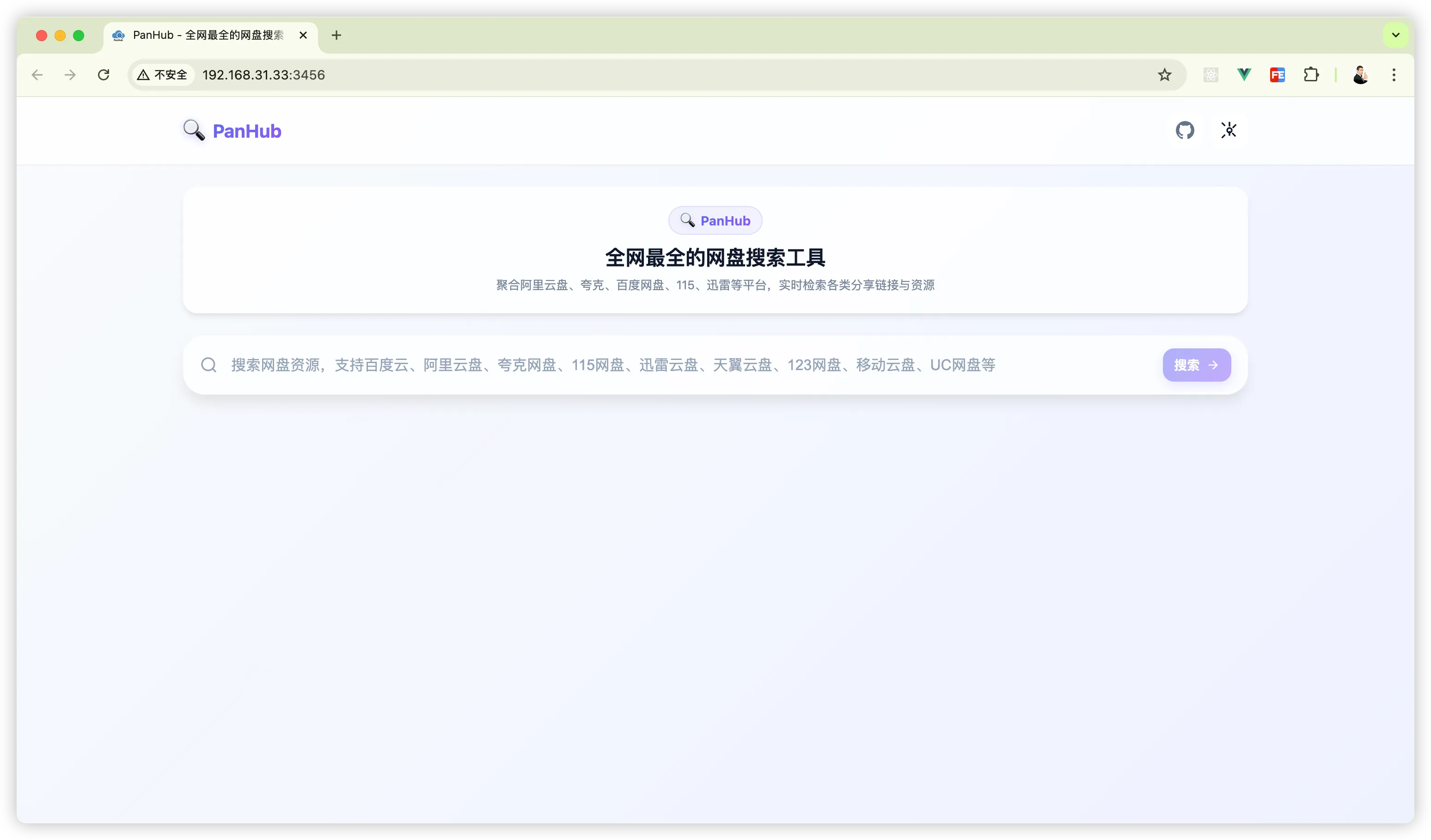Click the 不安全 site security warning
1431x840 pixels.
163,75
